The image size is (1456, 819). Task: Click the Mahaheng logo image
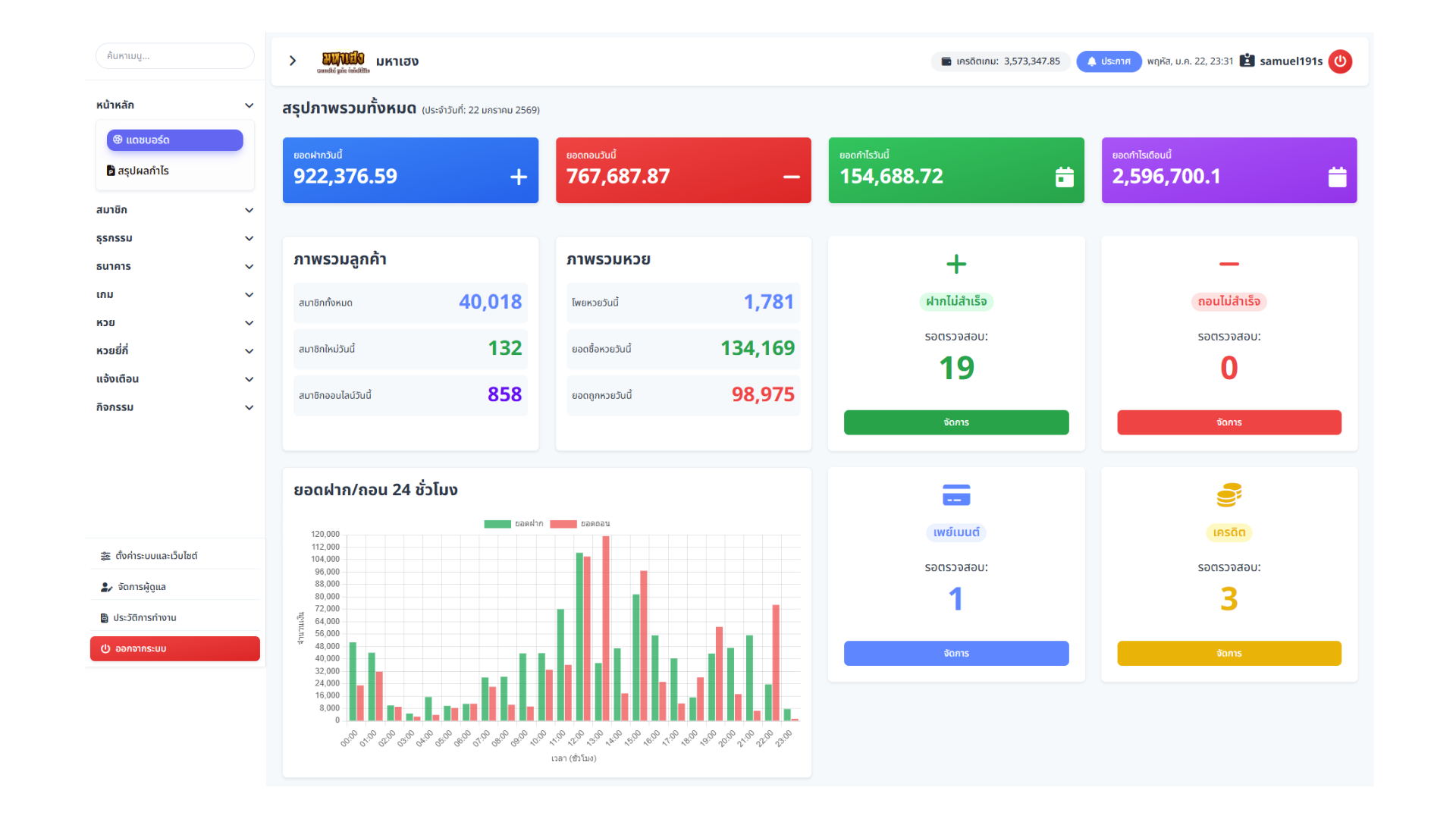[x=344, y=61]
